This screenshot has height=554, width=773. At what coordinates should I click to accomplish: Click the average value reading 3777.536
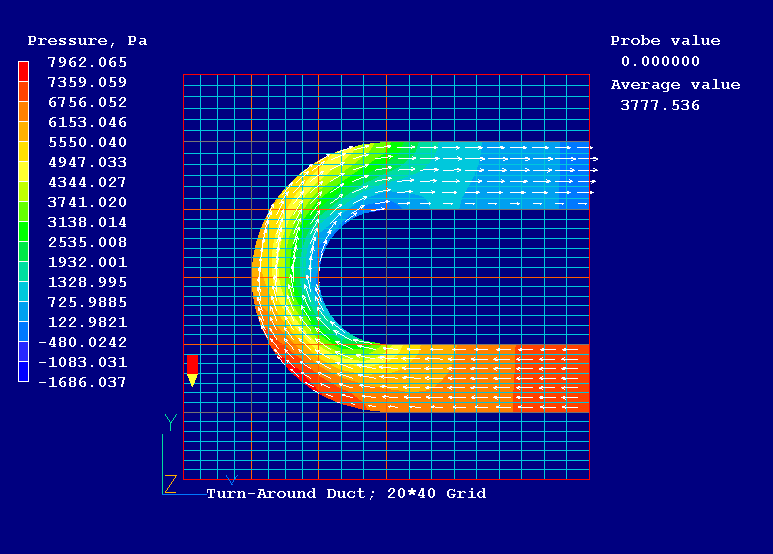tap(660, 105)
